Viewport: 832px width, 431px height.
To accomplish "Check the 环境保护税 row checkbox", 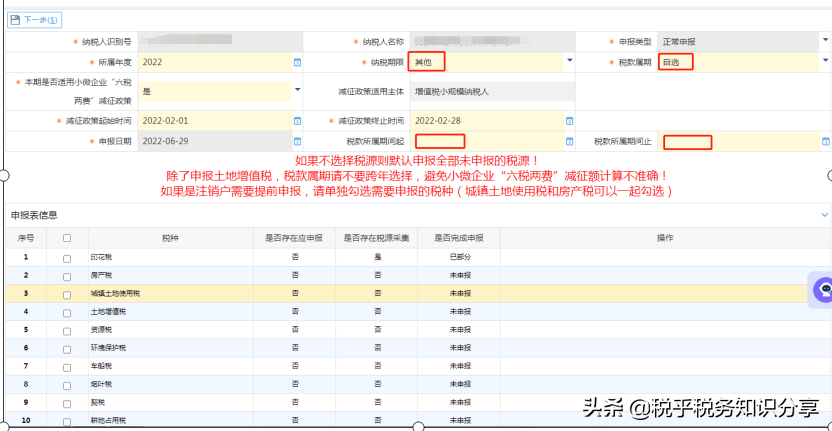I will pos(67,349).
